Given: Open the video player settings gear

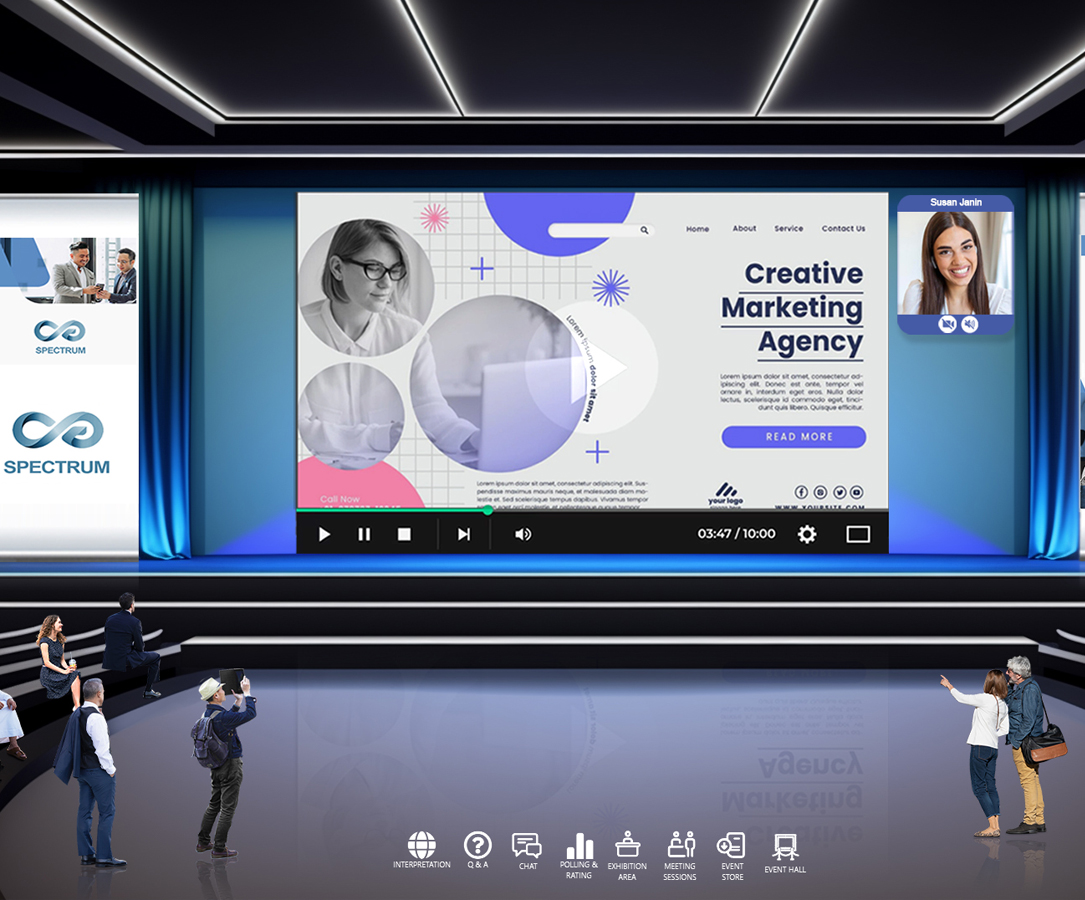Looking at the screenshot, I should point(807,534).
